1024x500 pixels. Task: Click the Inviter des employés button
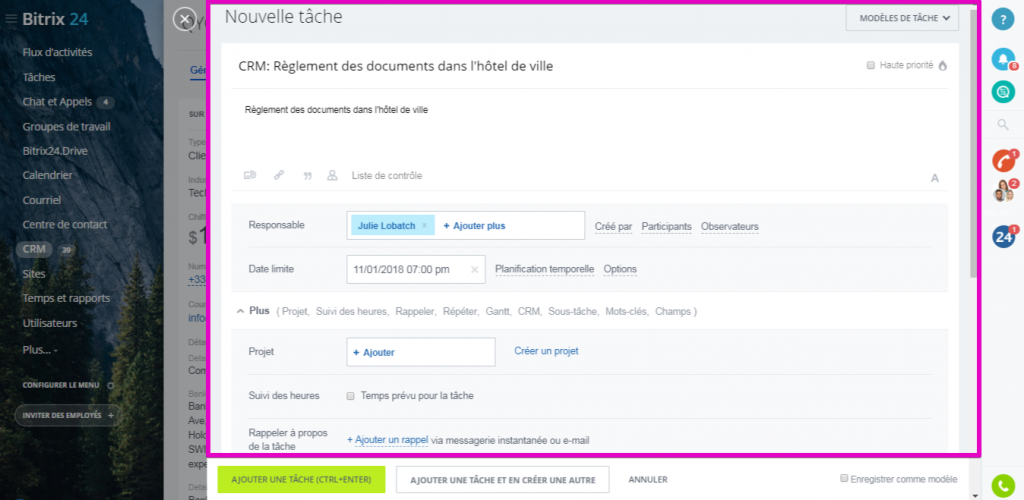[x=68, y=415]
